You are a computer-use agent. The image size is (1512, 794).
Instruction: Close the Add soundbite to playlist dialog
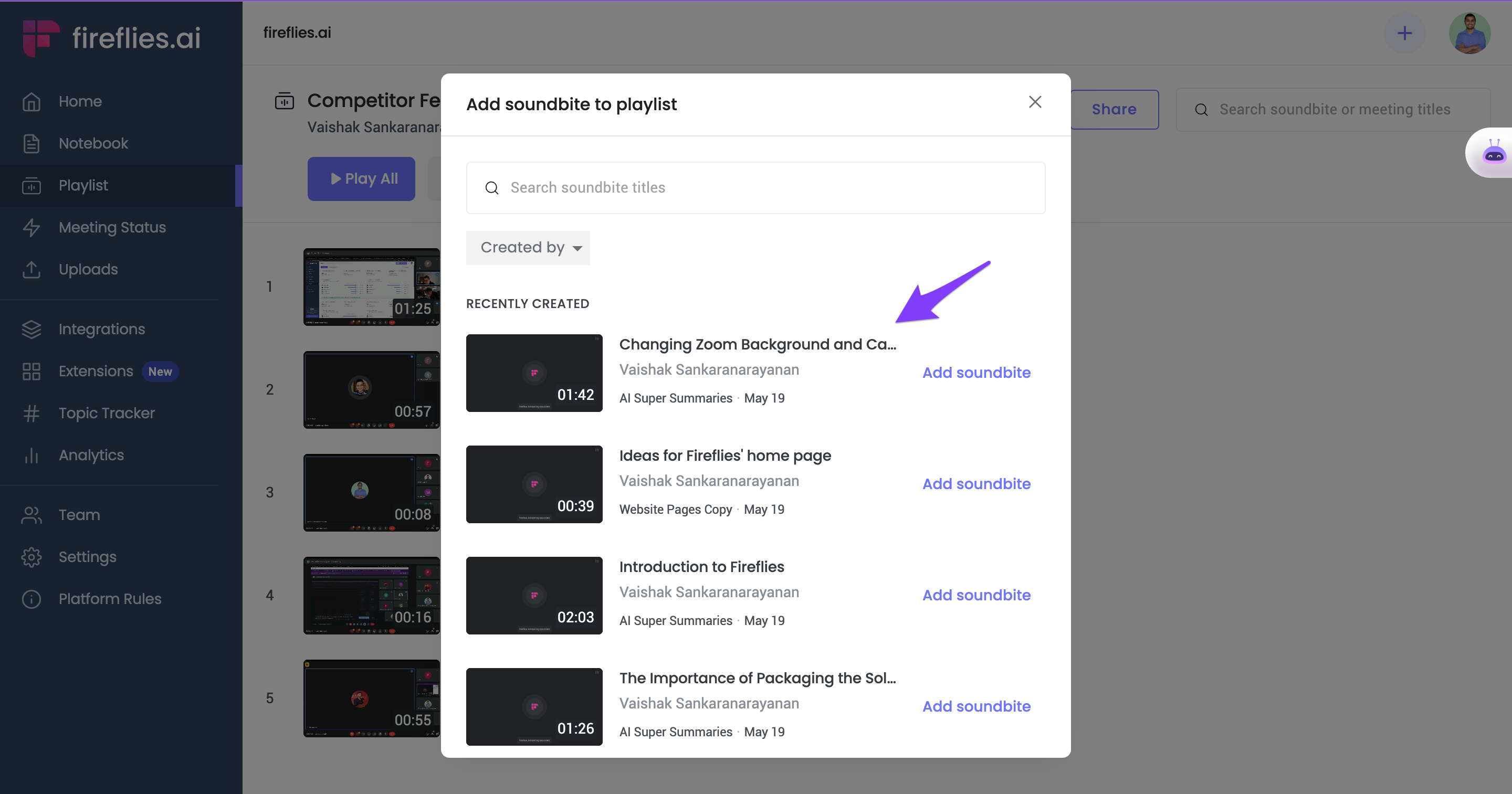pos(1035,102)
